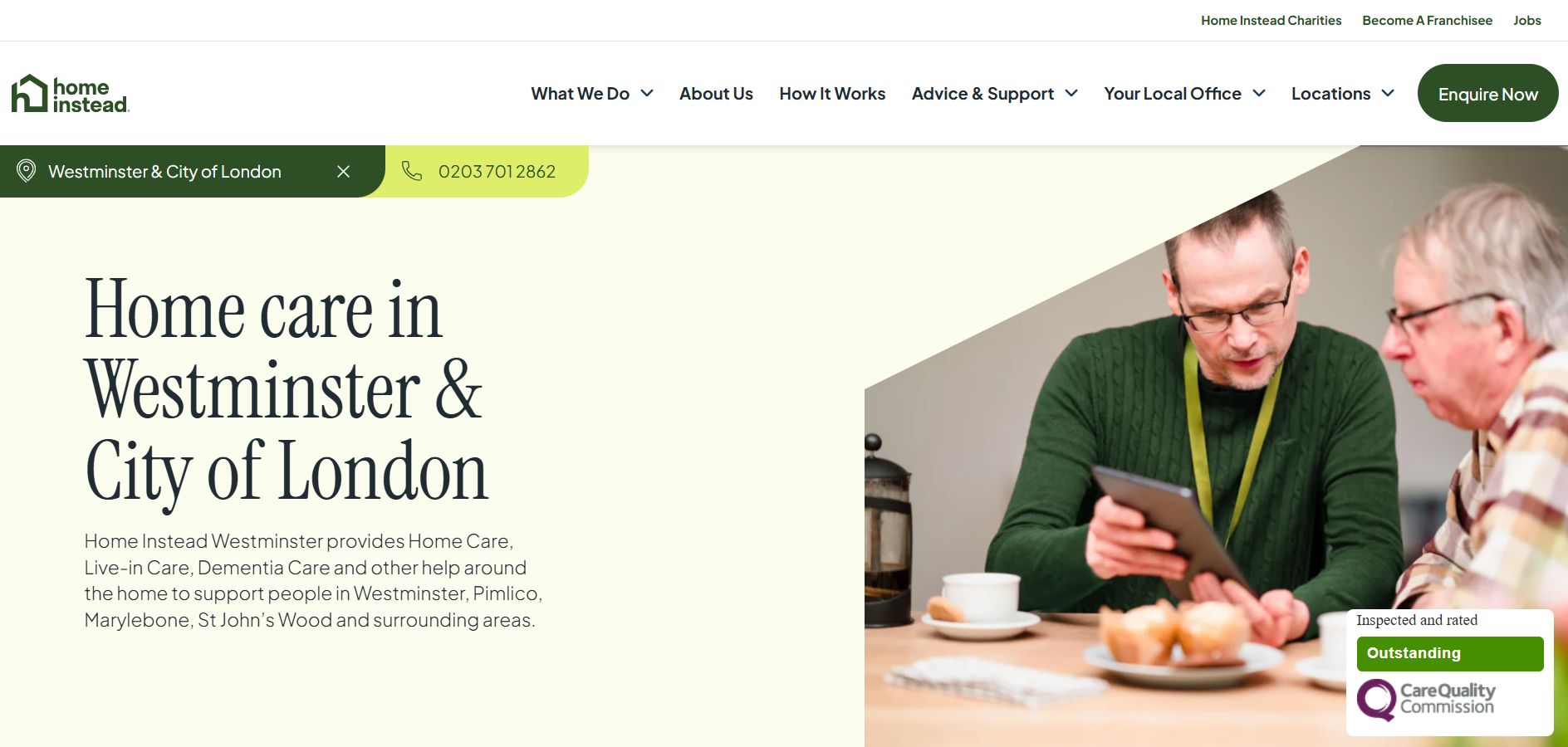Viewport: 1568px width, 747px height.
Task: Click the Care Quality Commission logo
Action: click(x=1426, y=700)
